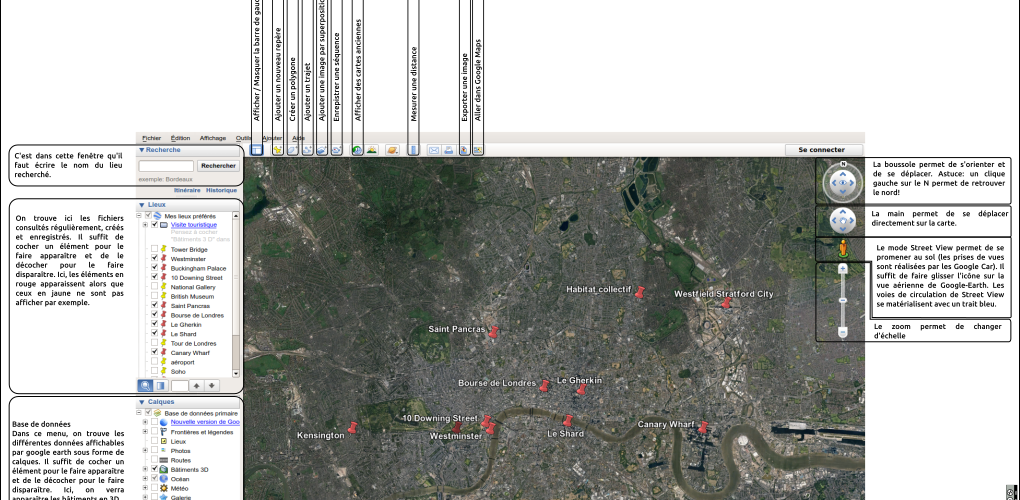This screenshot has height=500, width=1020.
Task: Select the save image toolbar icon
Action: 464,150
